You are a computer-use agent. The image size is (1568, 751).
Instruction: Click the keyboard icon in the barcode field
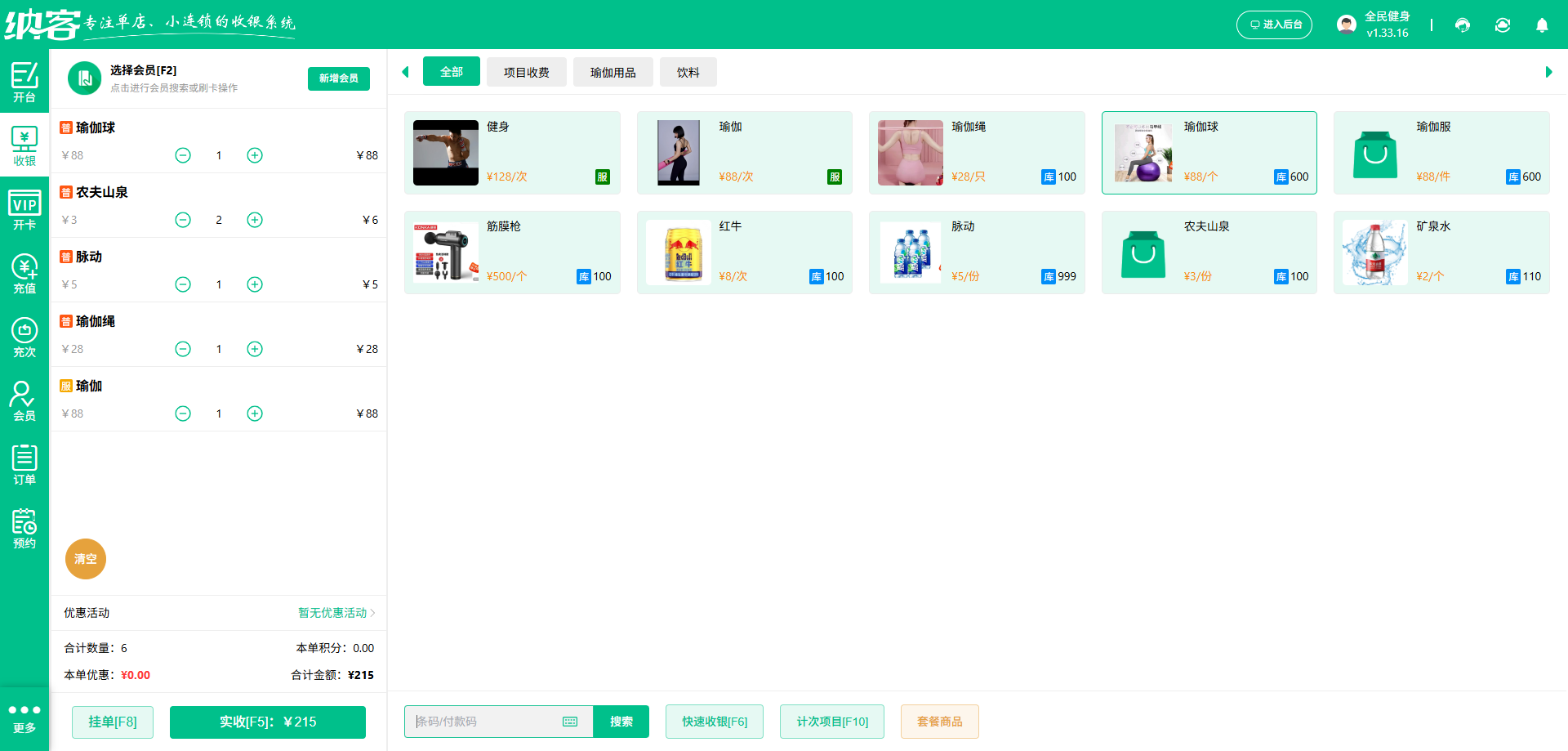coord(569,722)
